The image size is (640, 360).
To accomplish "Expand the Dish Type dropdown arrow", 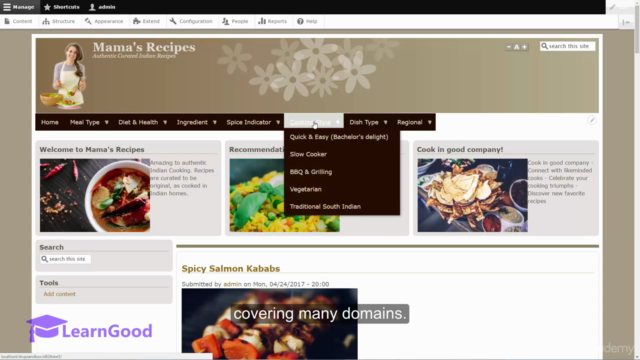I will 385,122.
